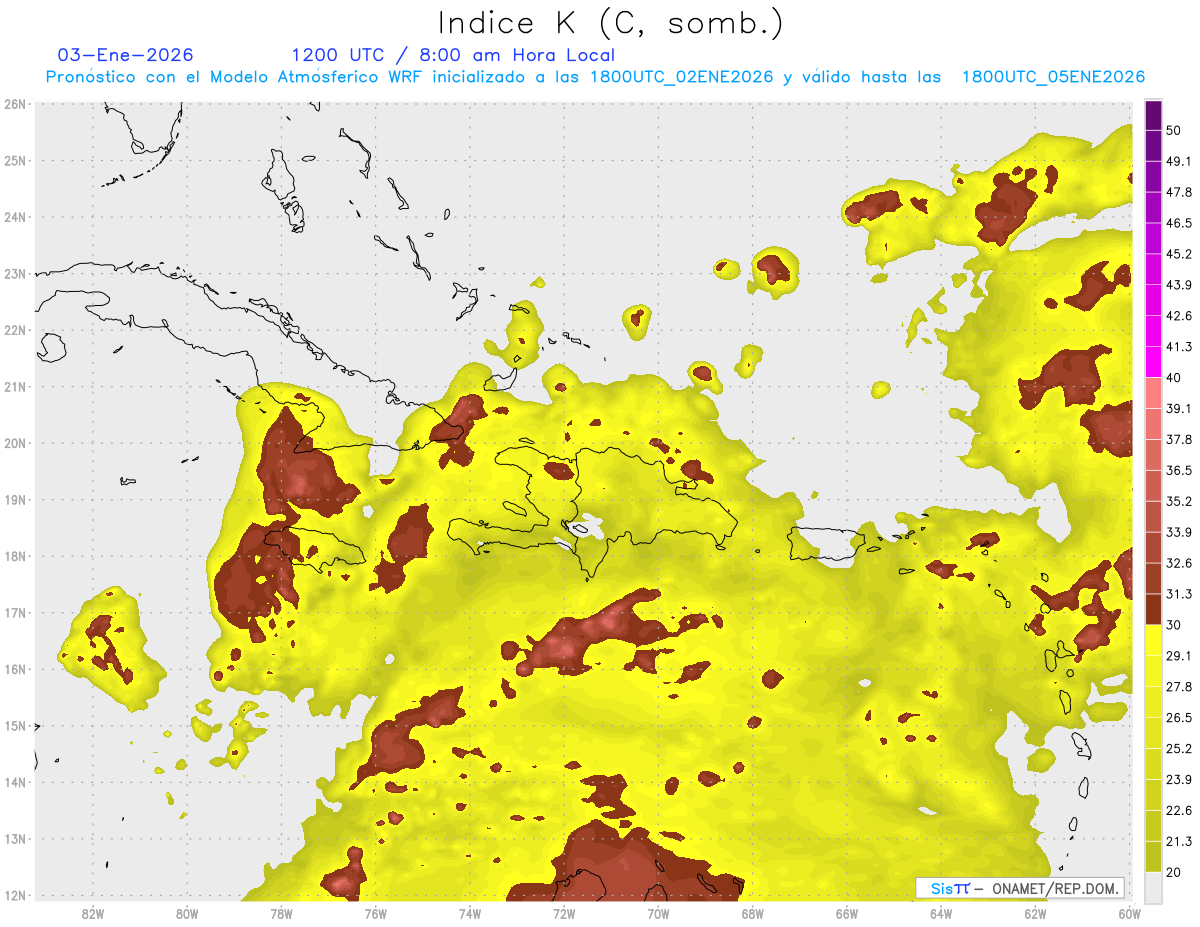
Task: Click colorbar value 50
Action: [x=1173, y=130]
